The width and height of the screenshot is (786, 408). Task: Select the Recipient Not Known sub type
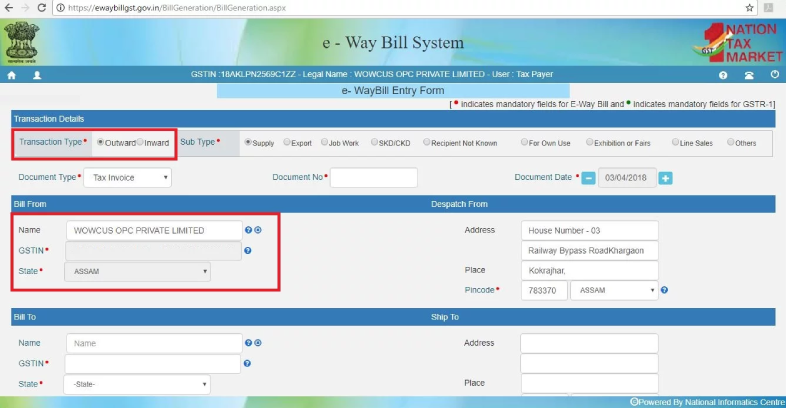click(427, 142)
